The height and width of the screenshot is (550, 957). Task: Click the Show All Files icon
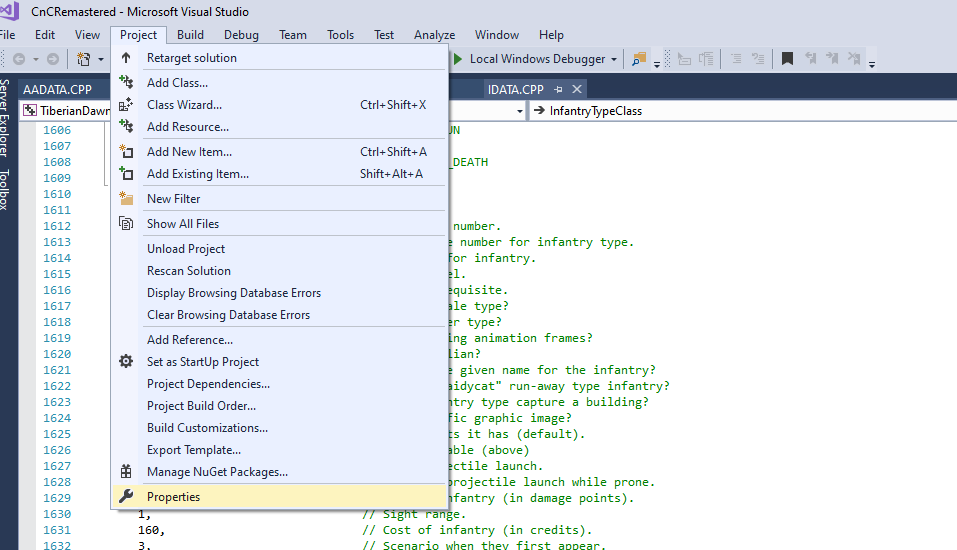point(126,223)
